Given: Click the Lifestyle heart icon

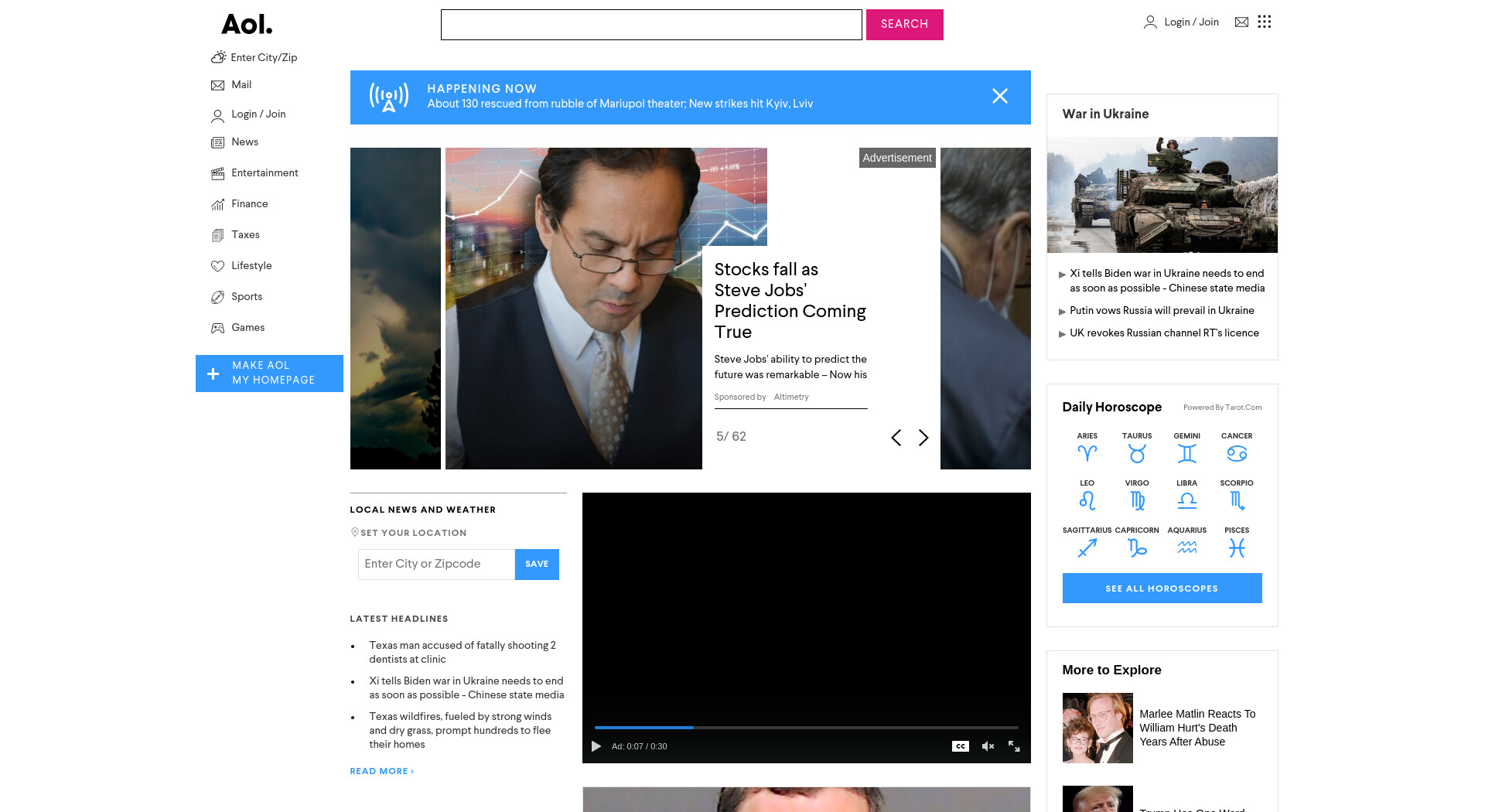Looking at the screenshot, I should 218,266.
